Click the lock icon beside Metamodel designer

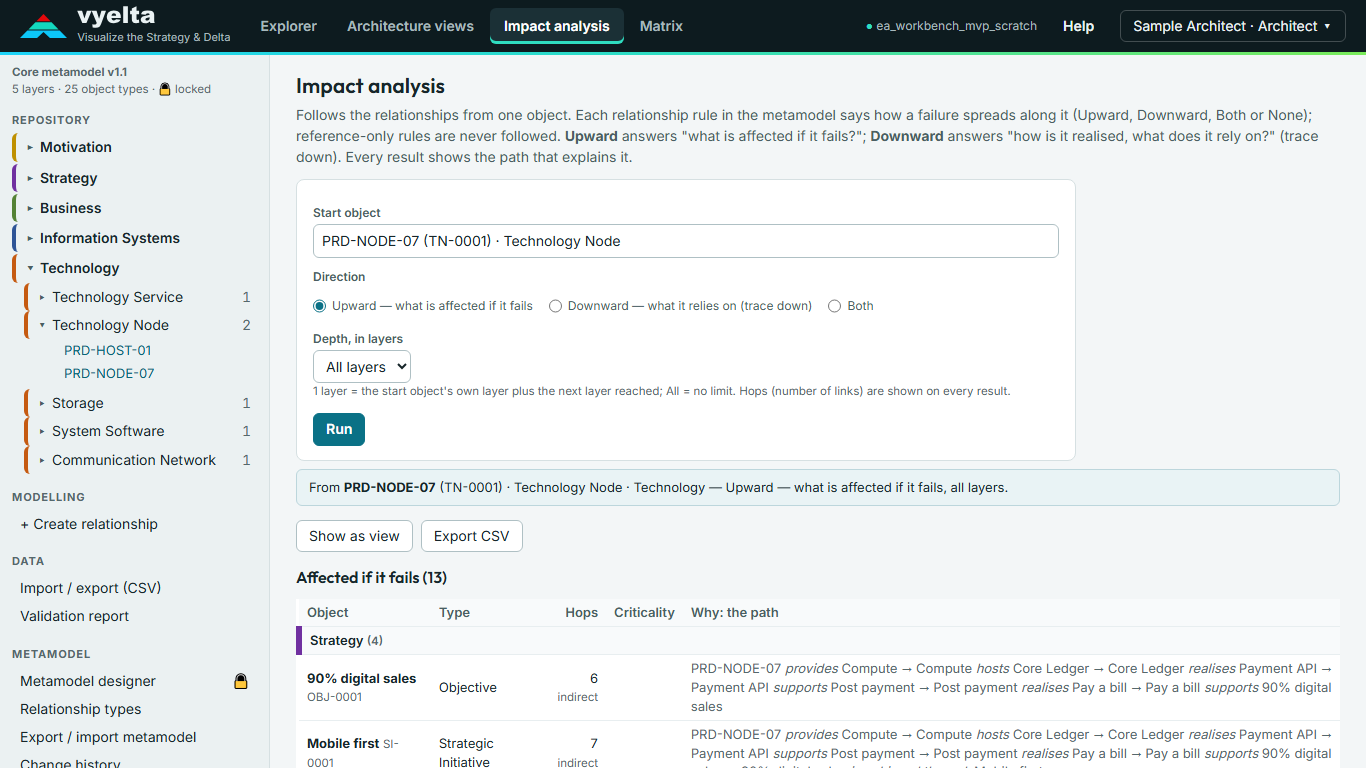(240, 681)
